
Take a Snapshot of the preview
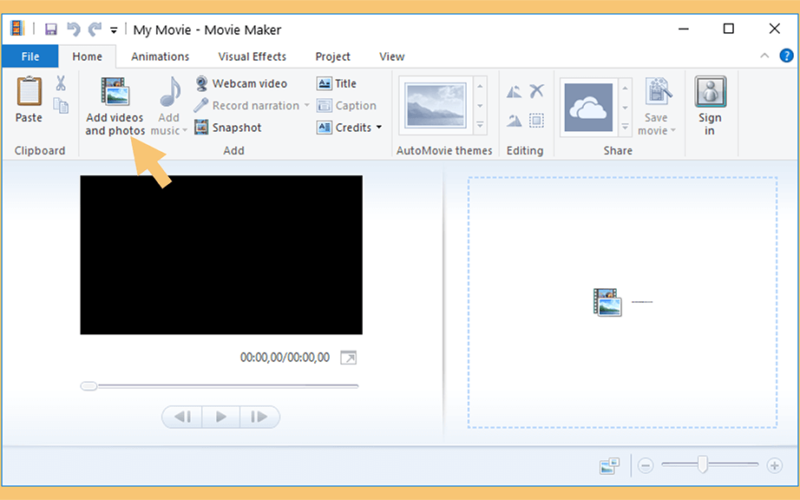228,128
